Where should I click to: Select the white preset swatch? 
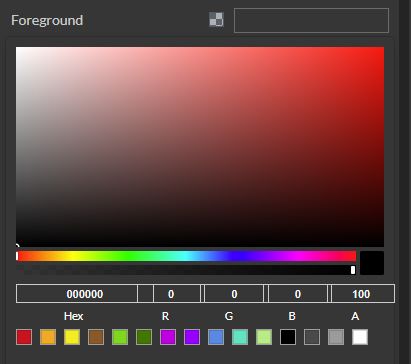[360, 337]
